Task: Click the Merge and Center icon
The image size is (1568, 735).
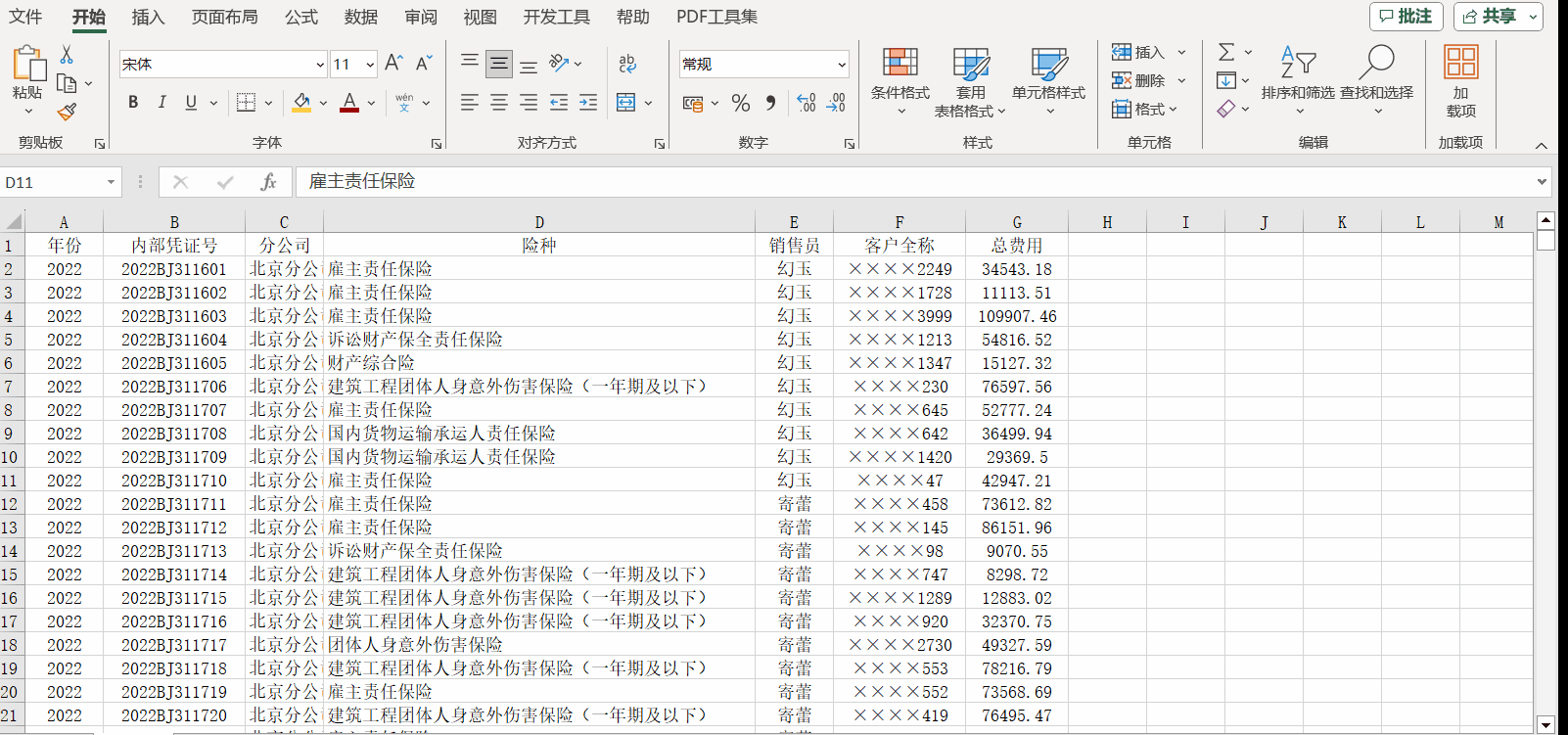Action: (x=626, y=103)
